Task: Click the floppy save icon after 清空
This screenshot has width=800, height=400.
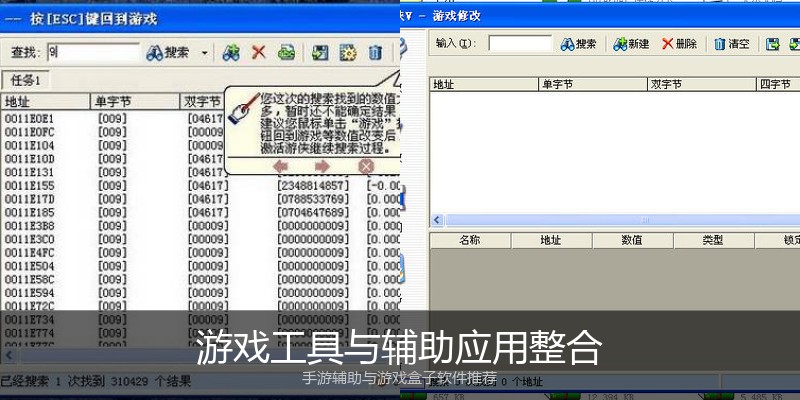Action: 773,44
